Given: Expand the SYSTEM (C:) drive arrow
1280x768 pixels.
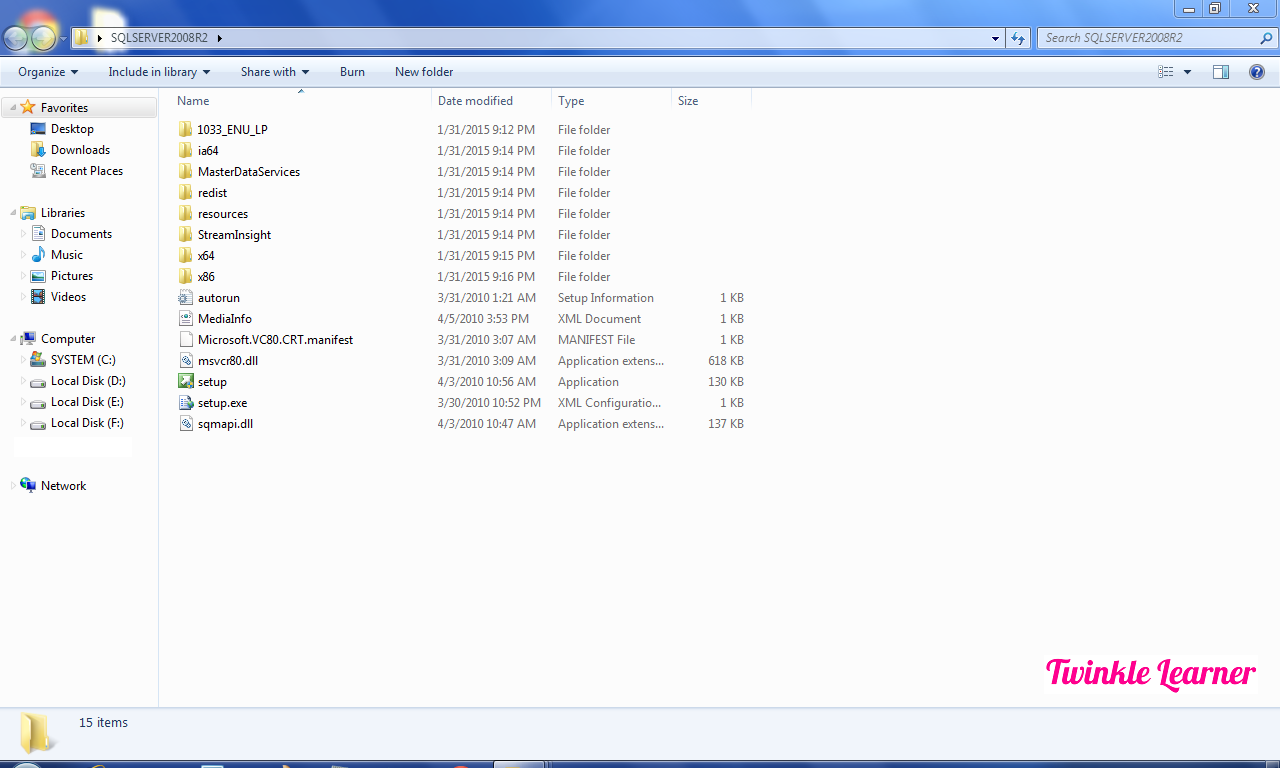Looking at the screenshot, I should [x=24, y=360].
